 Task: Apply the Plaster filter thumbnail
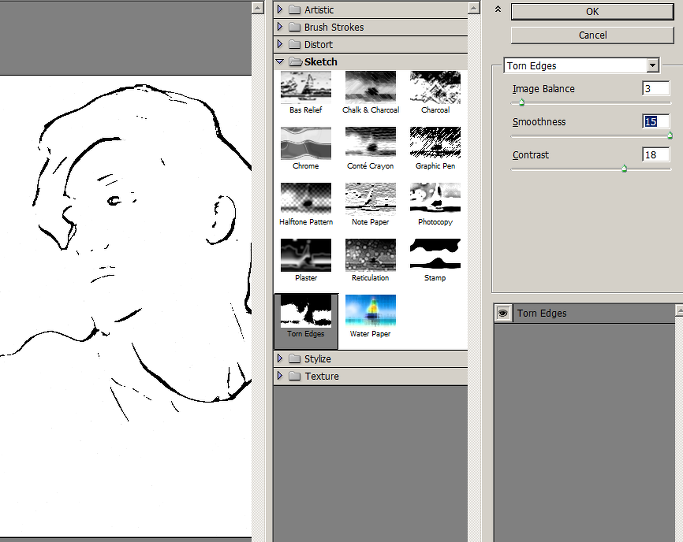306,255
